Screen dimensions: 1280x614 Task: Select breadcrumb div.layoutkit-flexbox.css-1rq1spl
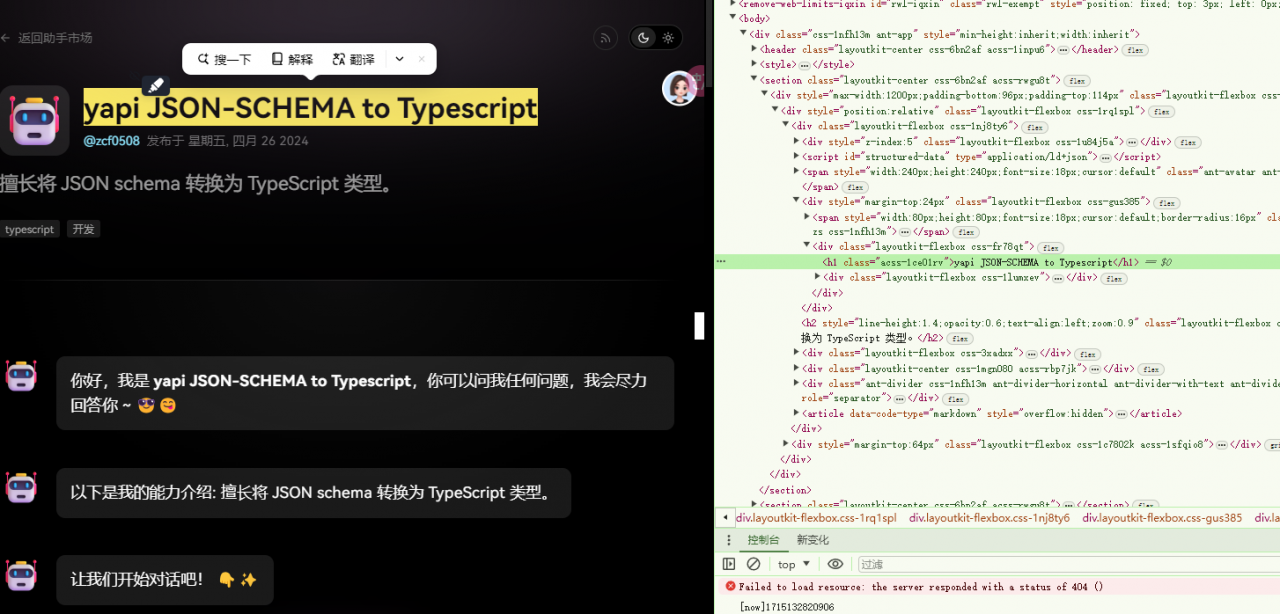click(x=816, y=518)
